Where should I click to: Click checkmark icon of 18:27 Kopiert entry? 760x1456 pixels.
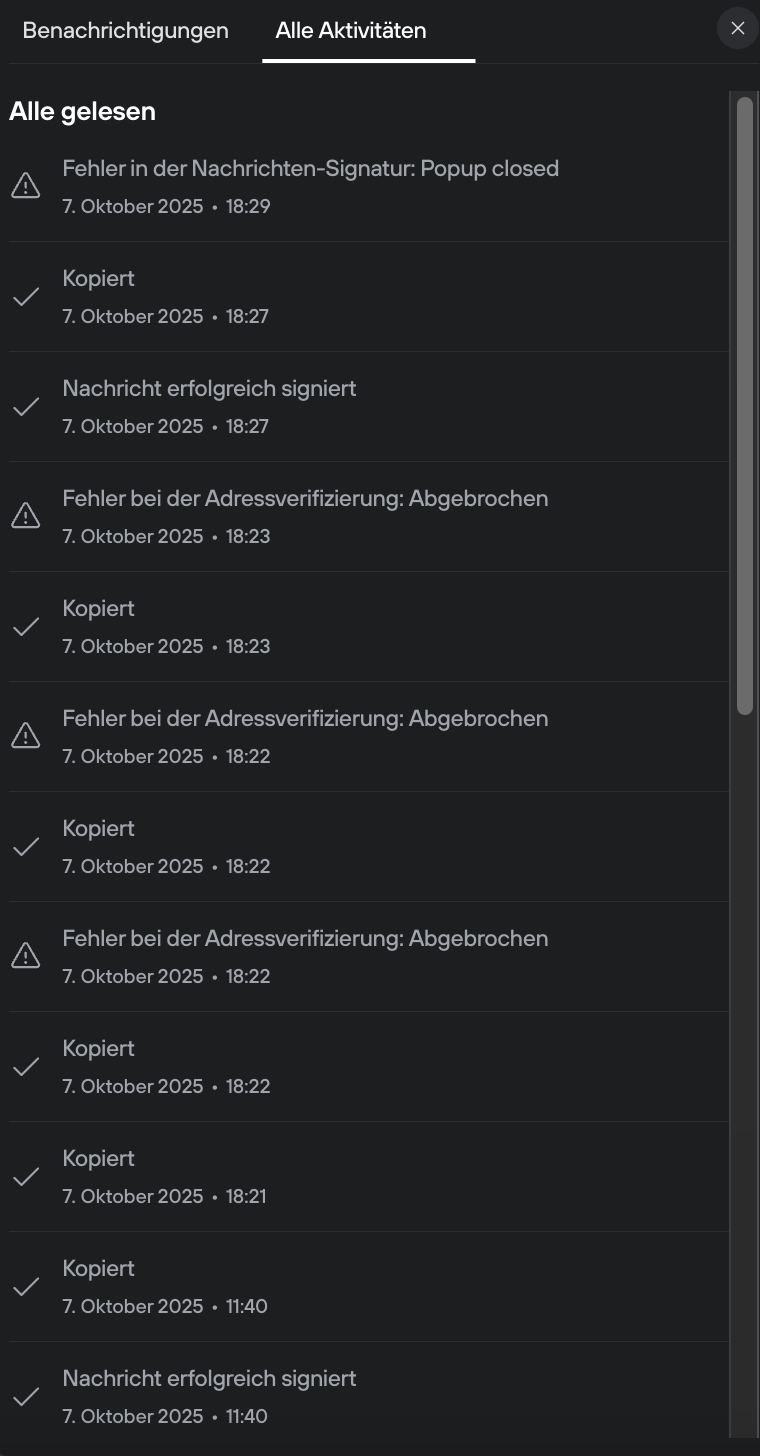pos(25,296)
